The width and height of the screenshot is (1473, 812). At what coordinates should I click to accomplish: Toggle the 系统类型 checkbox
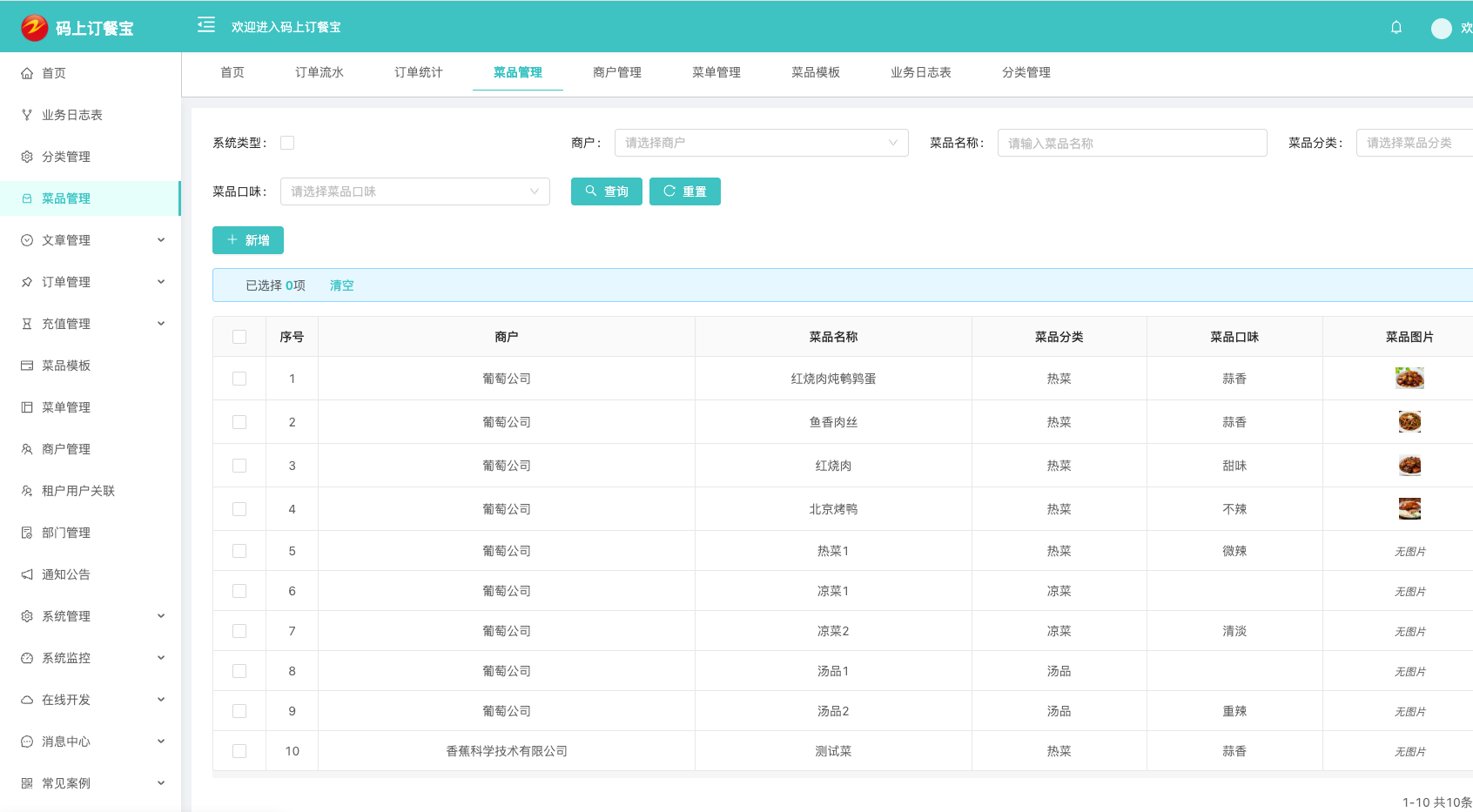(x=287, y=143)
